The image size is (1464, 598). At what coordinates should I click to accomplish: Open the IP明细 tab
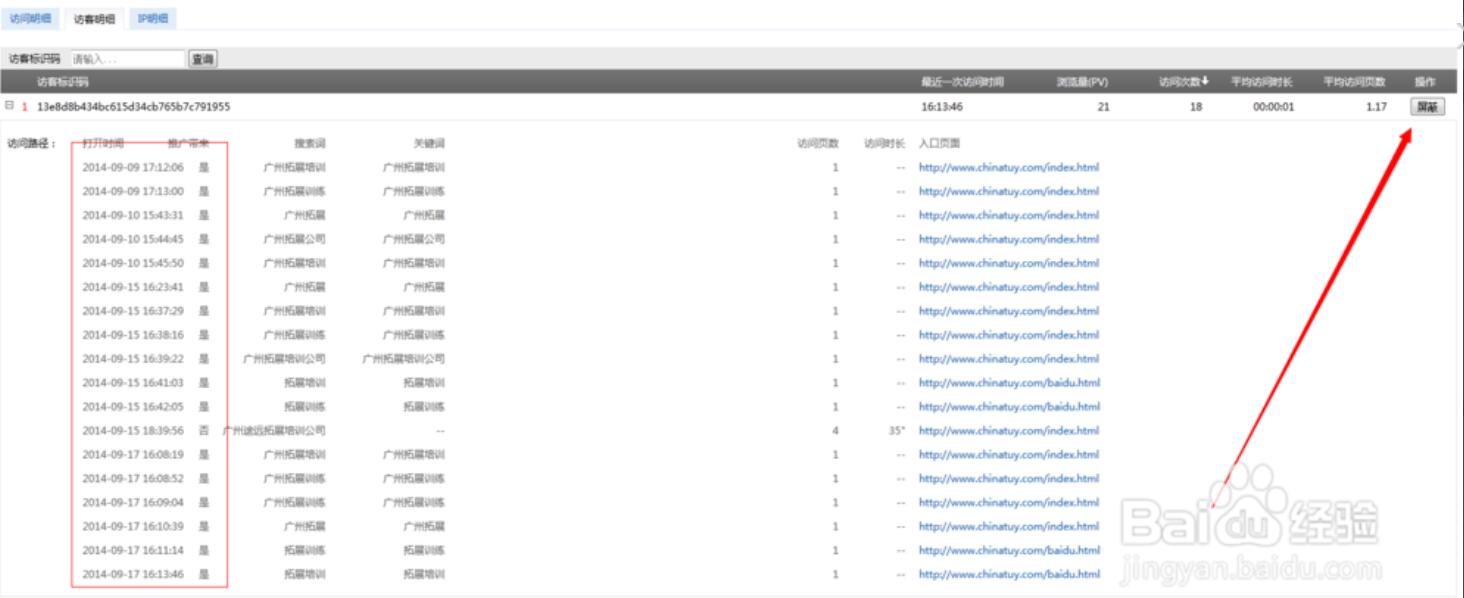[x=152, y=18]
